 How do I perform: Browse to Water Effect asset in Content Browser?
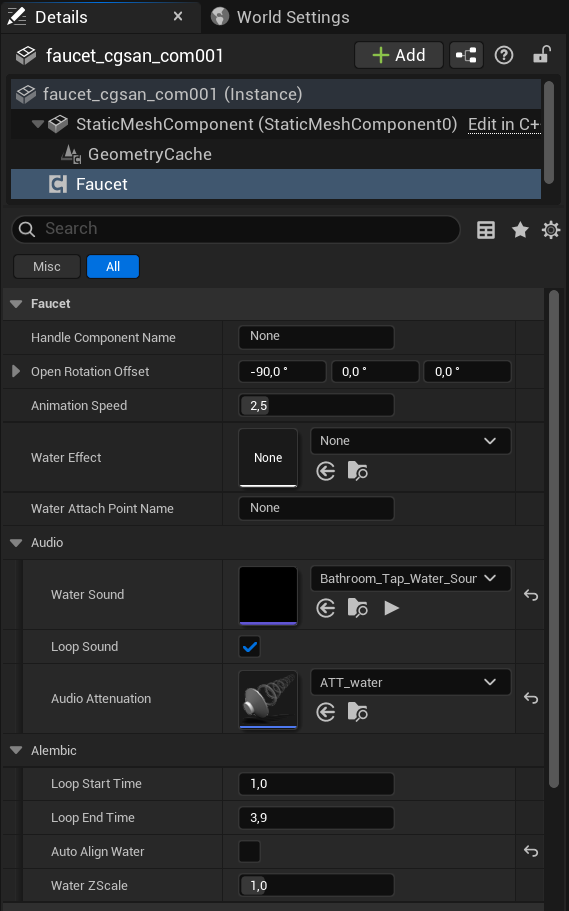[x=357, y=471]
